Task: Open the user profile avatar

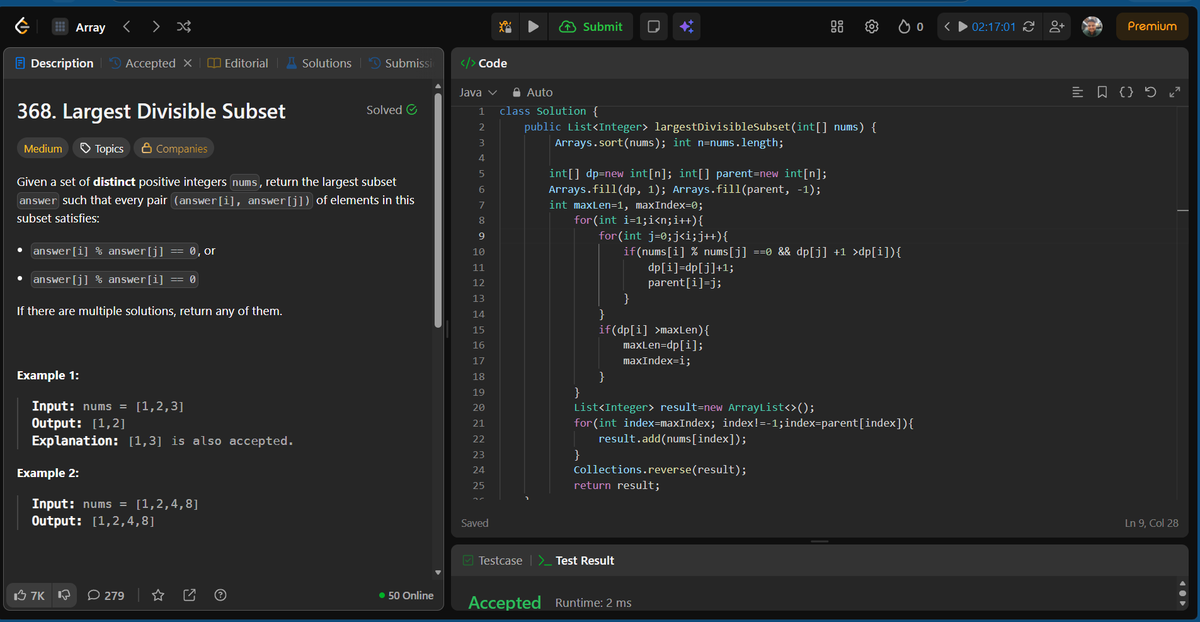Action: [x=1092, y=27]
